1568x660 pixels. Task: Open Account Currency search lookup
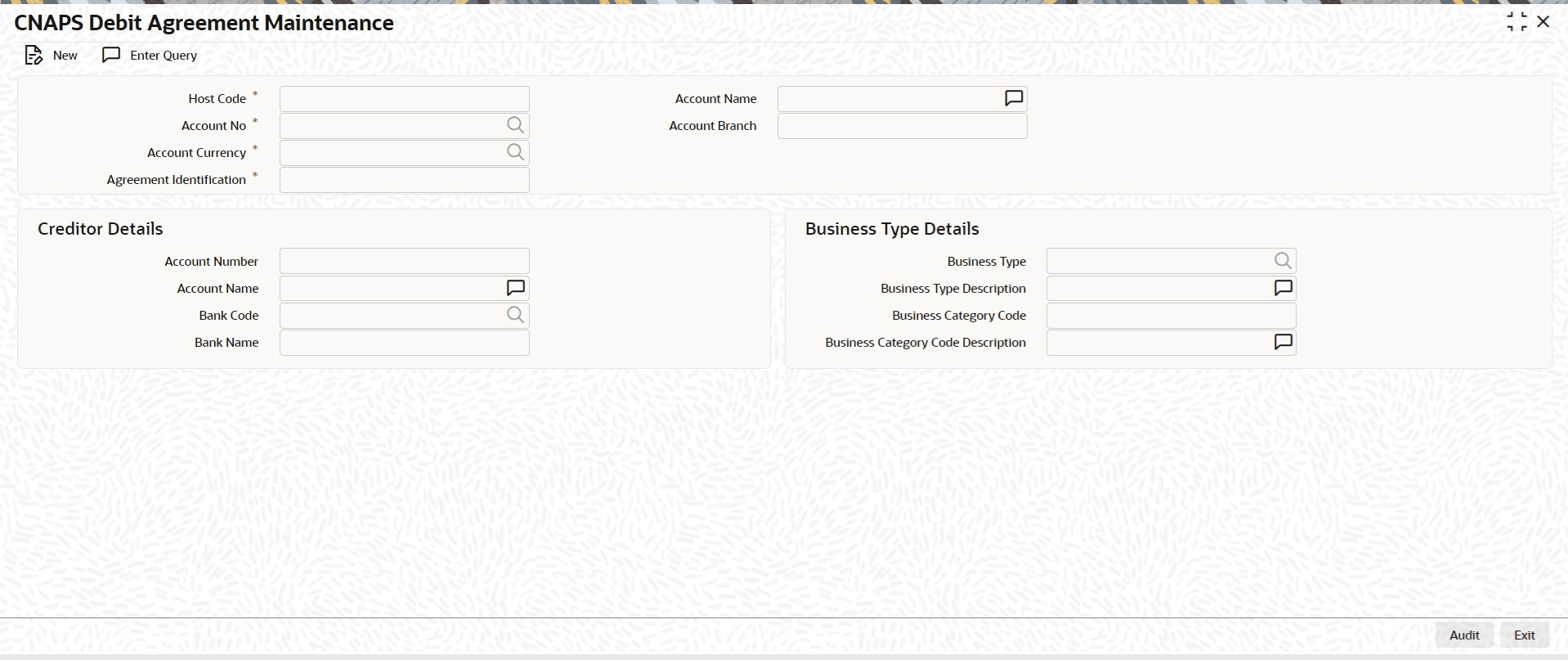pyautogui.click(x=515, y=152)
